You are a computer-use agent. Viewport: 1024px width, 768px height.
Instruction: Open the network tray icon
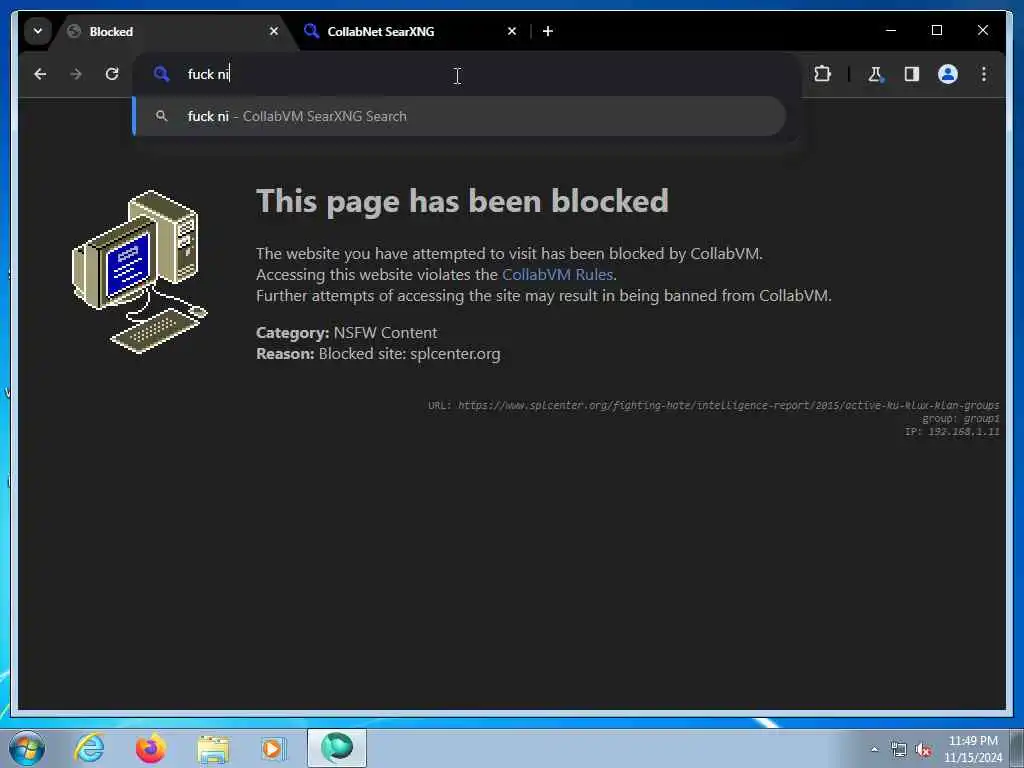point(899,749)
